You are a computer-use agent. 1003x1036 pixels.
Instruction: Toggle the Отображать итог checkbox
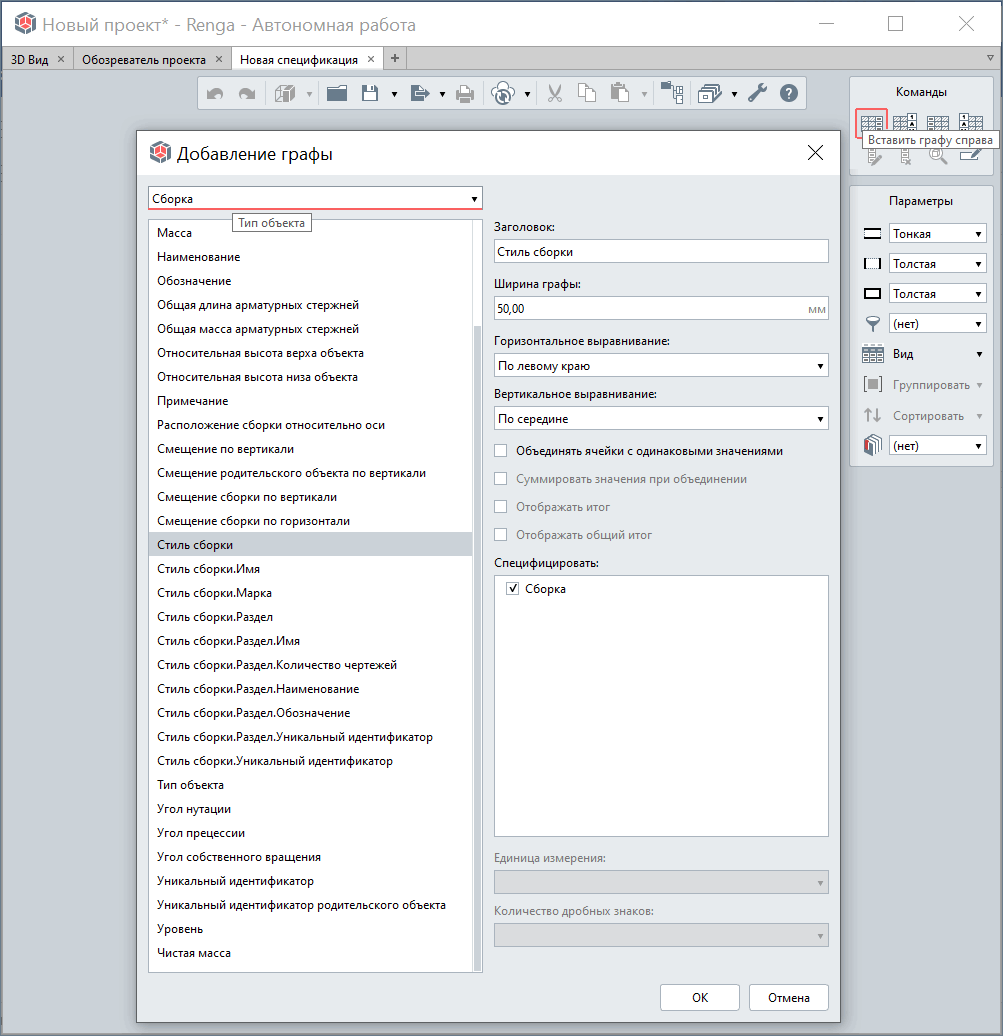coord(501,507)
